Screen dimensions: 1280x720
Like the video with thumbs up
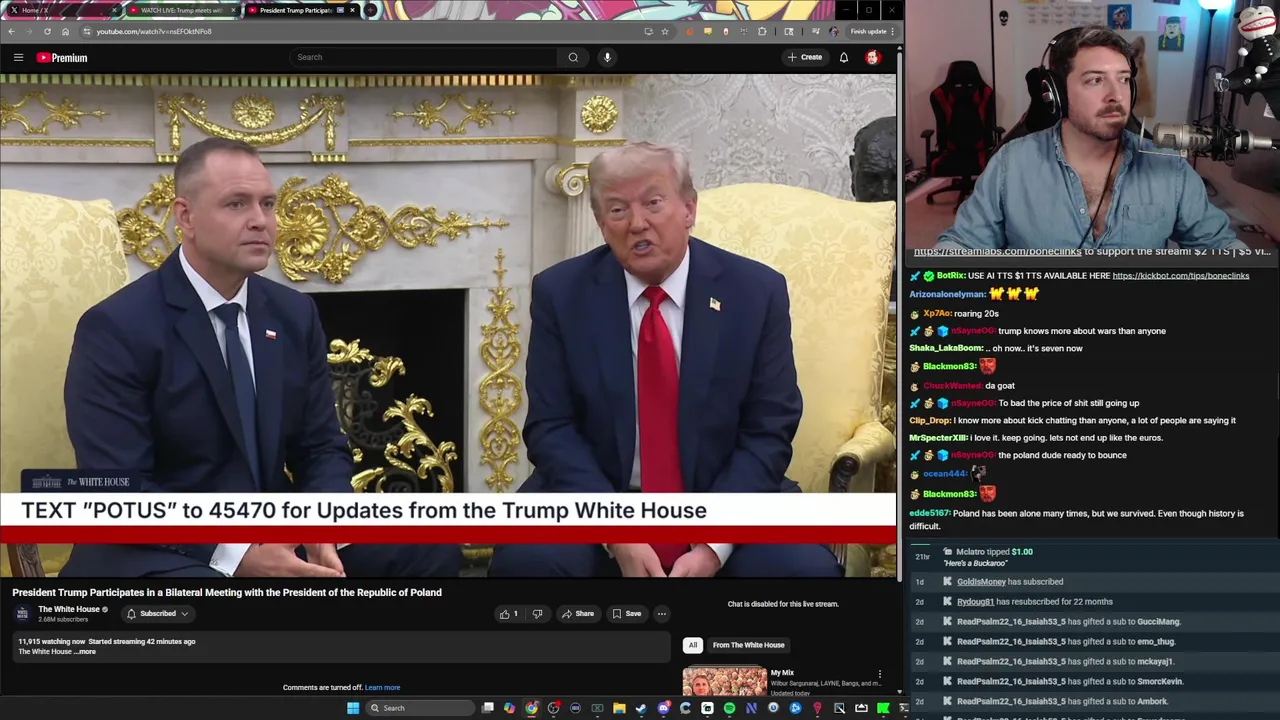508,614
